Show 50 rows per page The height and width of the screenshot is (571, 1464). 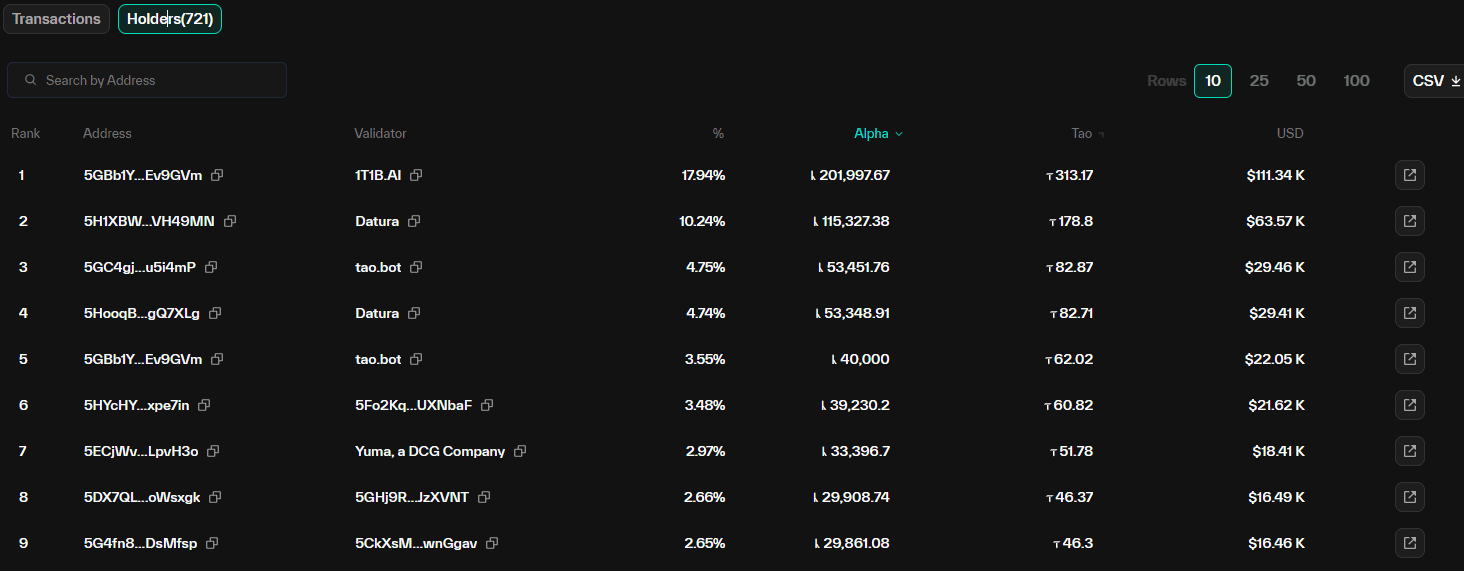click(1306, 81)
